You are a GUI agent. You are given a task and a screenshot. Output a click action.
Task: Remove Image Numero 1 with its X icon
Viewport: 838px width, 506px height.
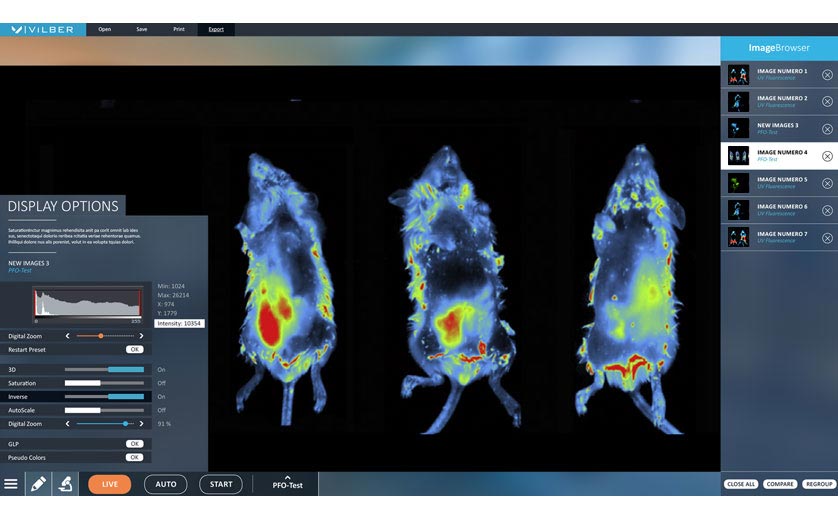tap(827, 75)
